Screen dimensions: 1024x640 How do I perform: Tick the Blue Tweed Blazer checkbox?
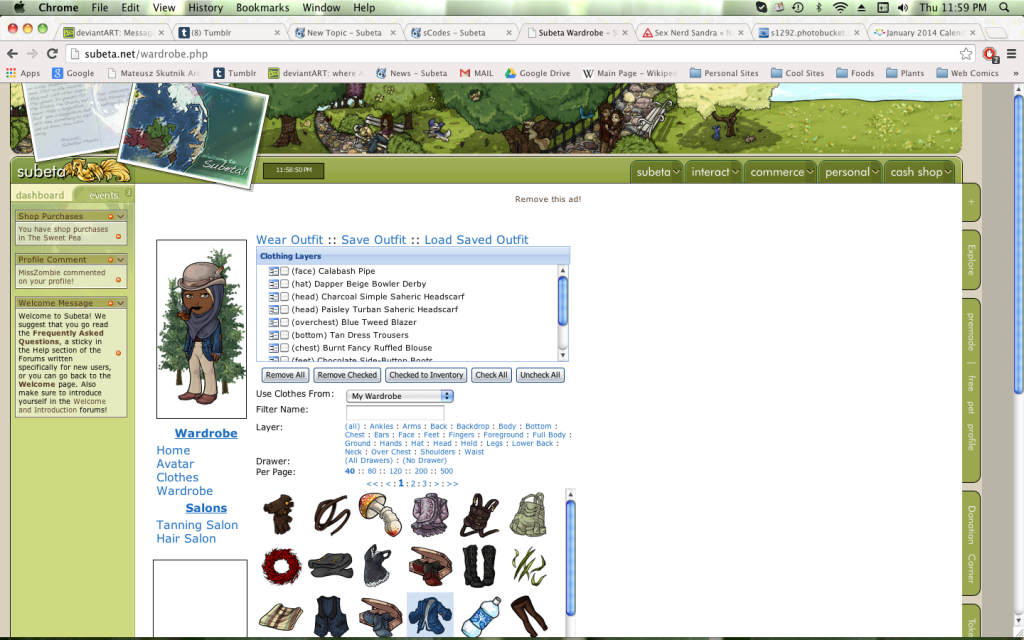click(x=285, y=322)
